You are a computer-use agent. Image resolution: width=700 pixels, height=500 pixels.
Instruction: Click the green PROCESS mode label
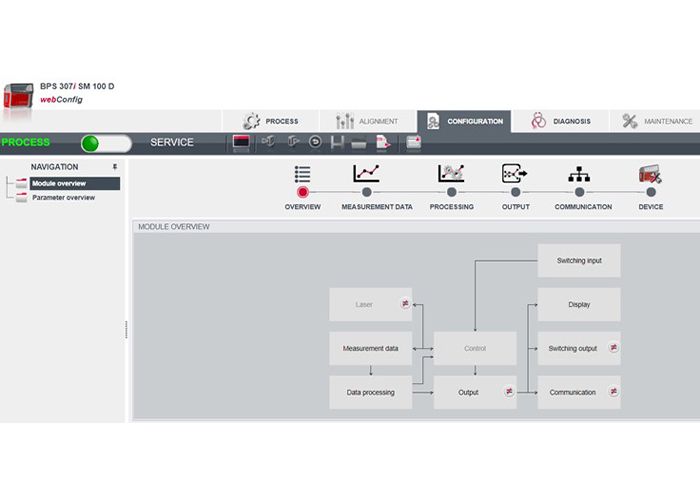pyautogui.click(x=25, y=142)
